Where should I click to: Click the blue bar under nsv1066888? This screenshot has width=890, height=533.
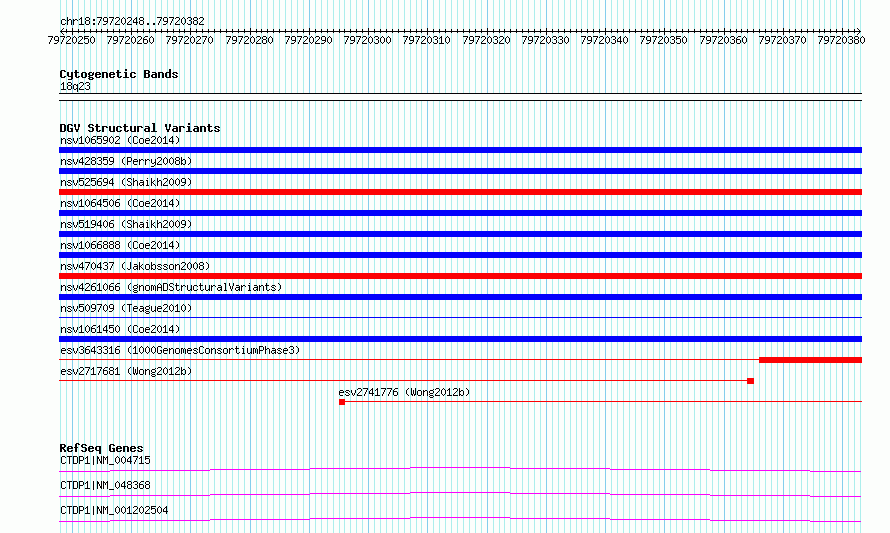coord(460,255)
